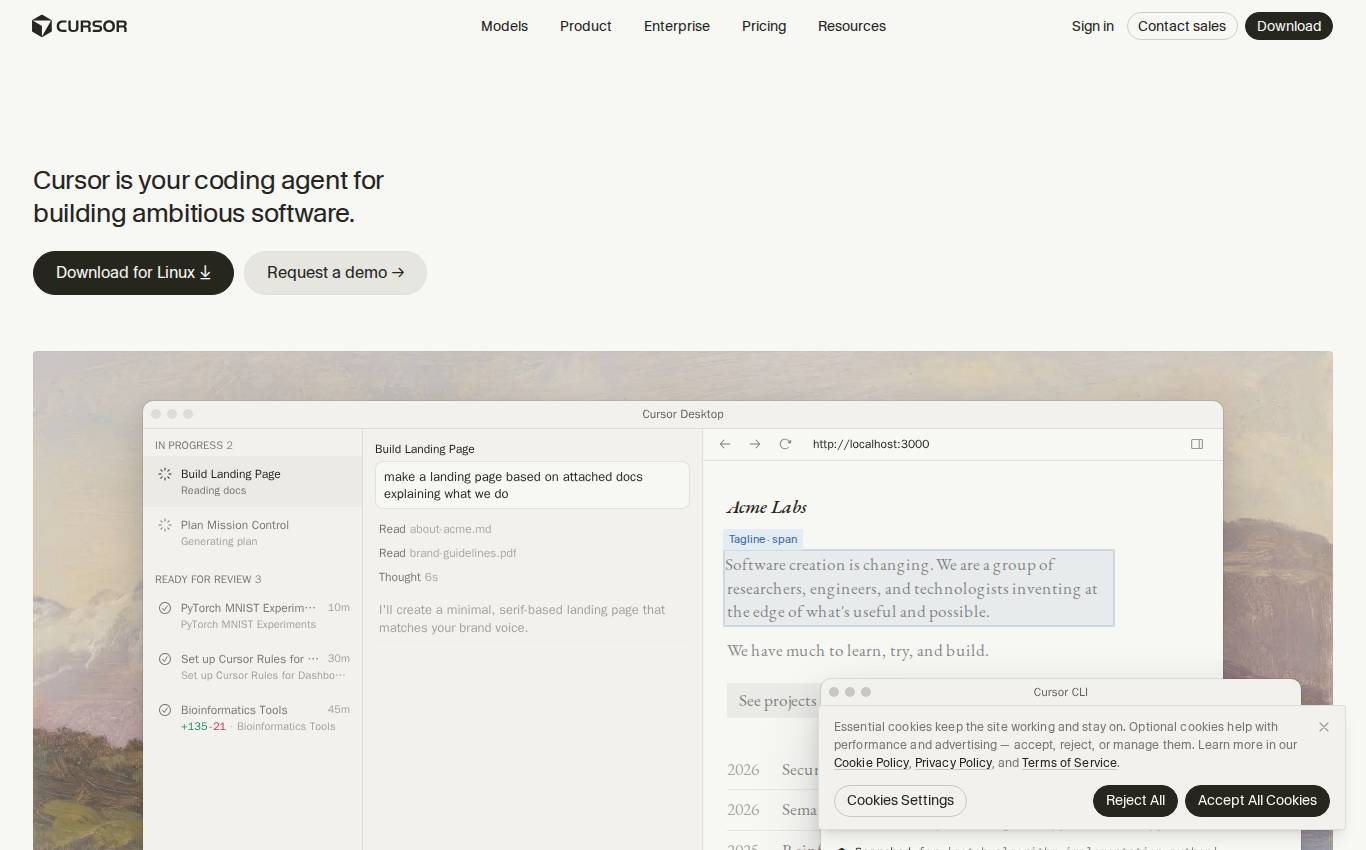The image size is (1366, 850).
Task: Expand the Thought 6s step
Action: tap(408, 577)
